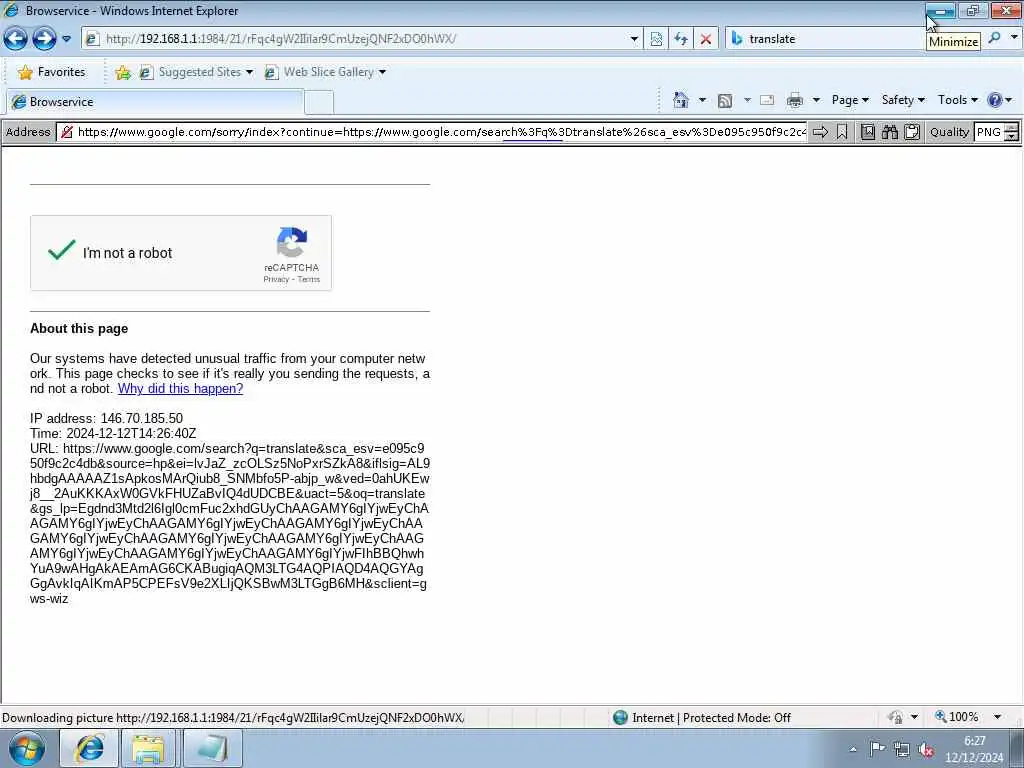The width and height of the screenshot is (1024, 768).
Task: Select the Browservice tab
Action: click(155, 102)
